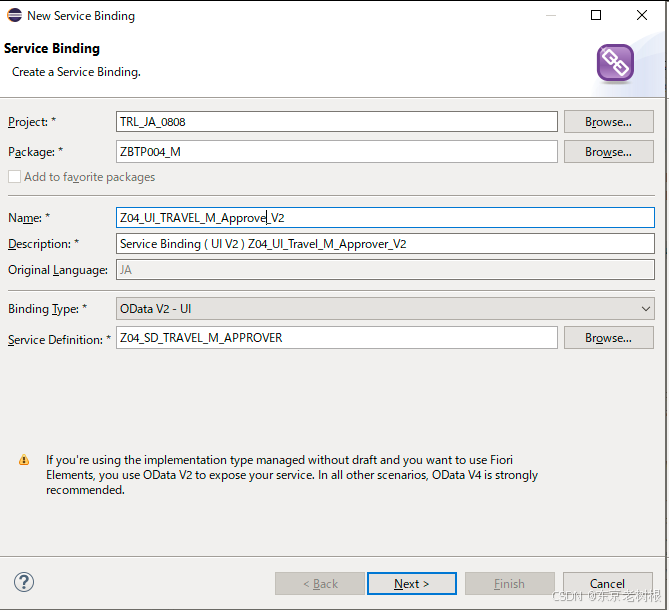Click the help question mark icon
669x610 pixels.
tap(24, 582)
